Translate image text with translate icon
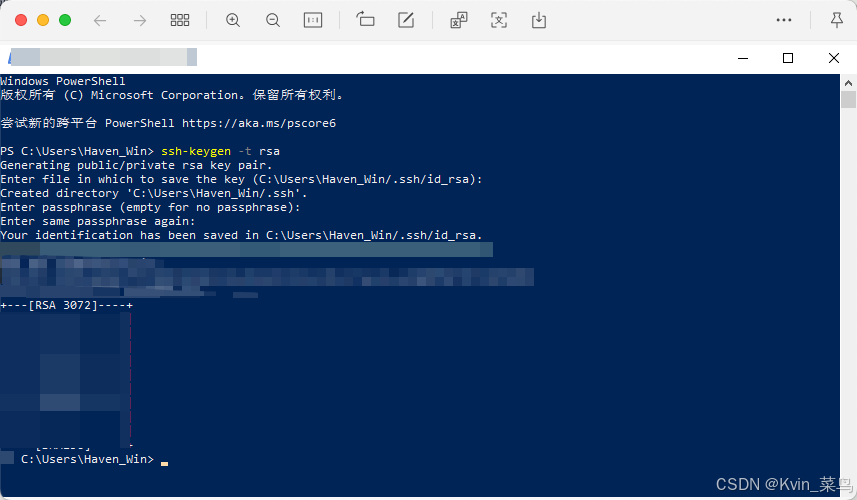Screen dimensions: 857x500 (459, 20)
